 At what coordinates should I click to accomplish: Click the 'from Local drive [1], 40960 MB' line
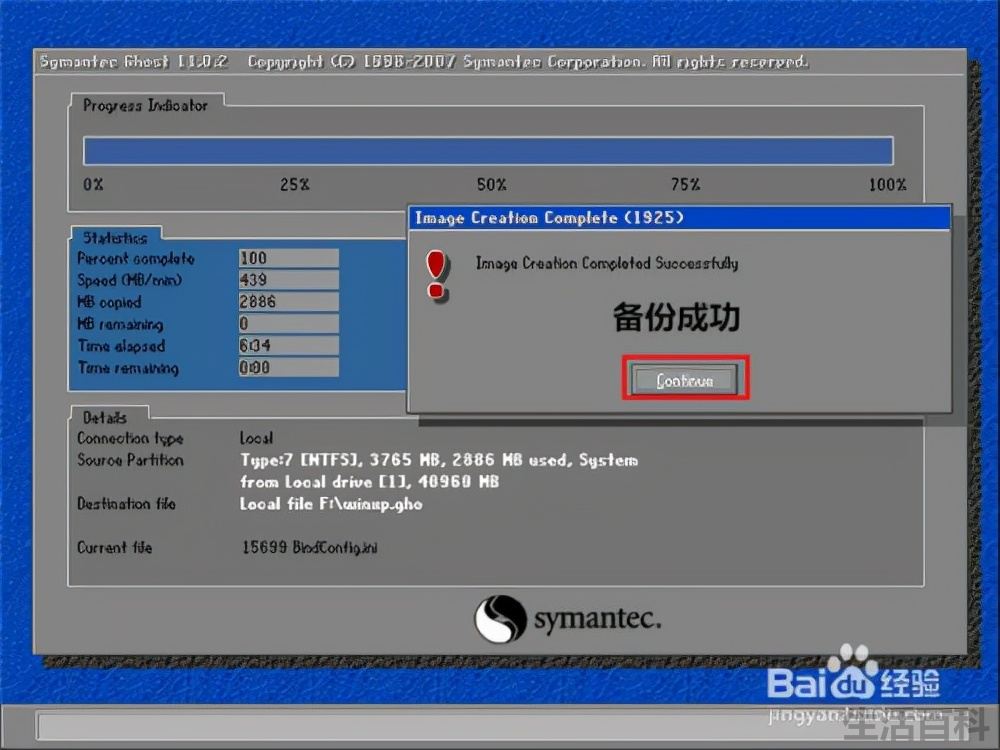coord(369,482)
